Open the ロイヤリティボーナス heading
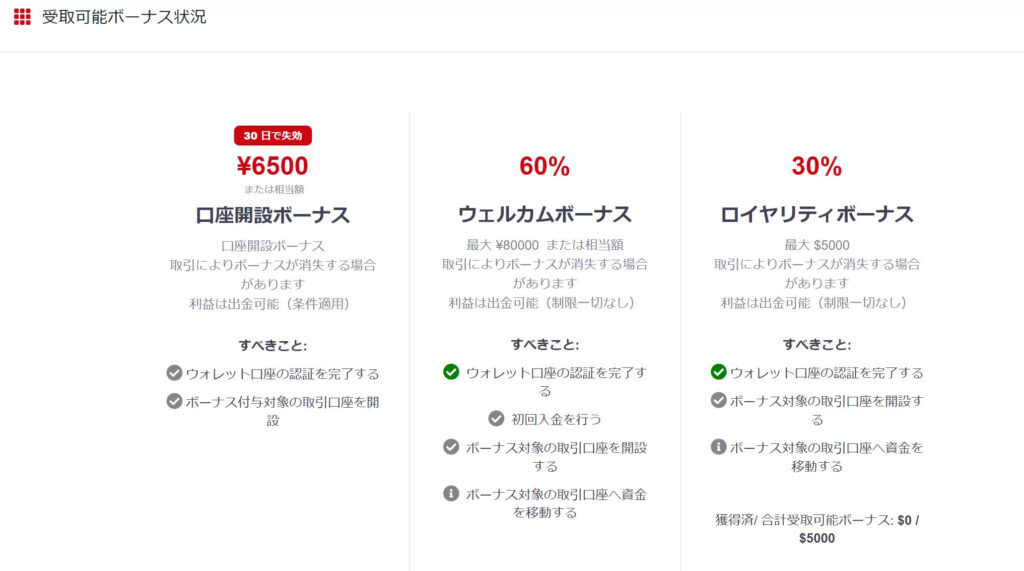This screenshot has width=1024, height=571. click(x=816, y=214)
